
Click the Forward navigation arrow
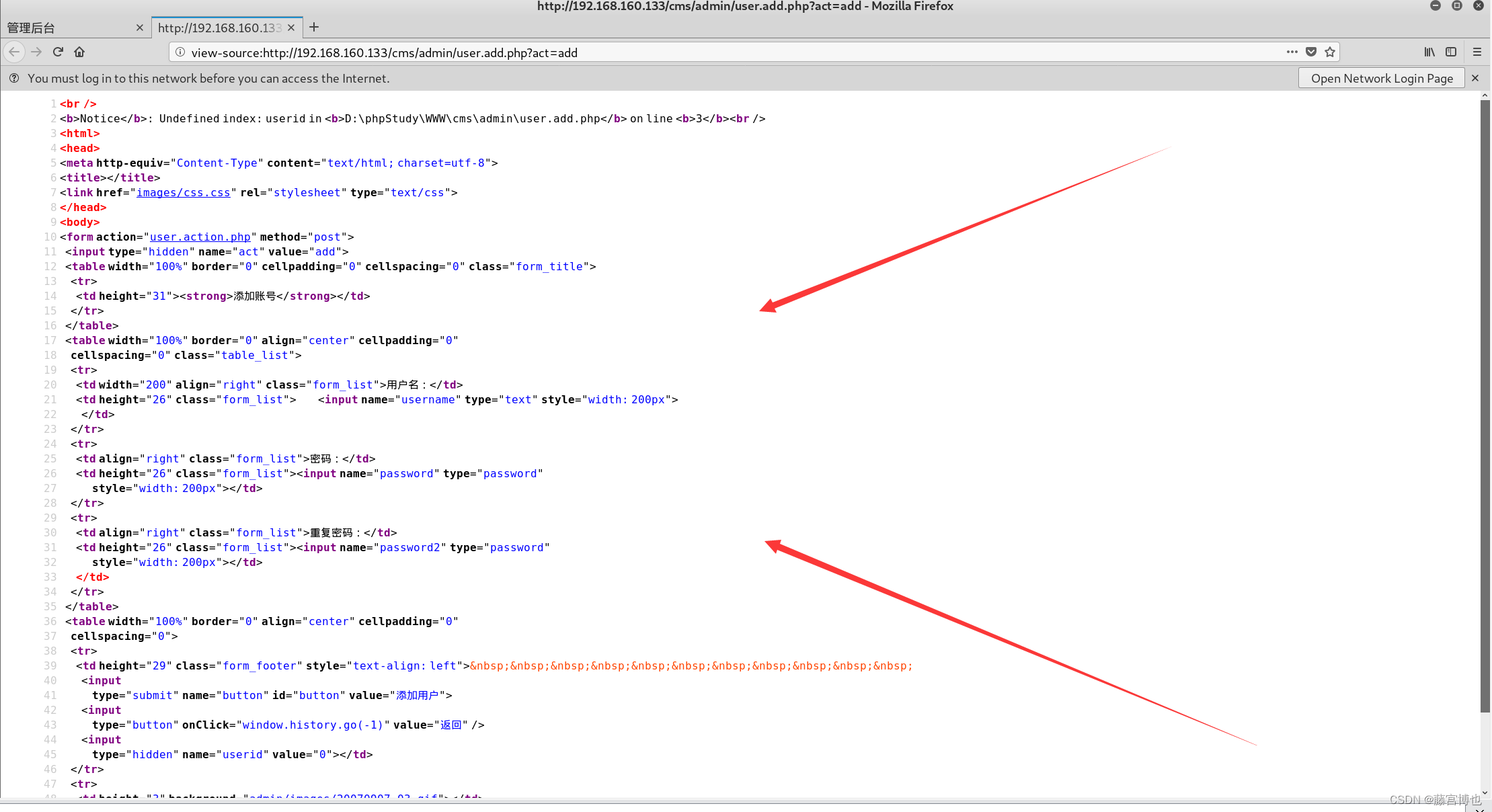coord(36,52)
